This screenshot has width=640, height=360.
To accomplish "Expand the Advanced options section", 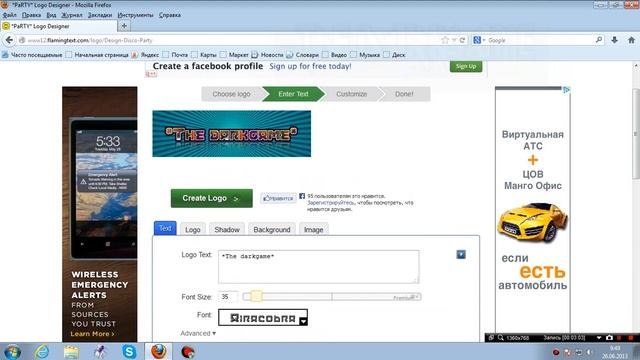I will pos(198,333).
